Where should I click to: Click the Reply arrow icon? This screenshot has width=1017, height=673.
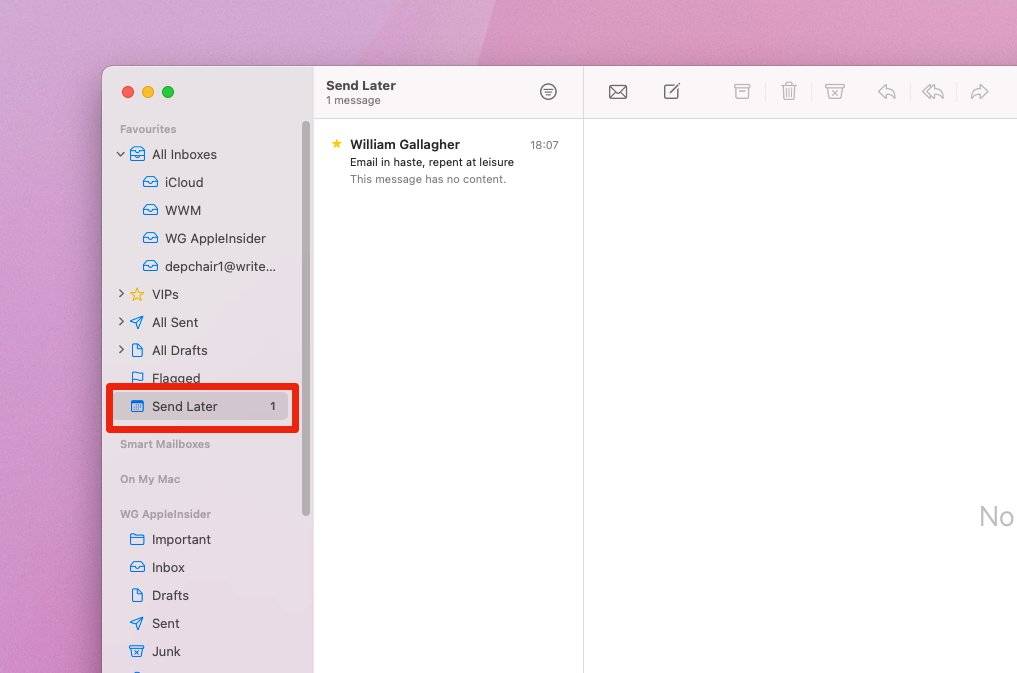(886, 92)
